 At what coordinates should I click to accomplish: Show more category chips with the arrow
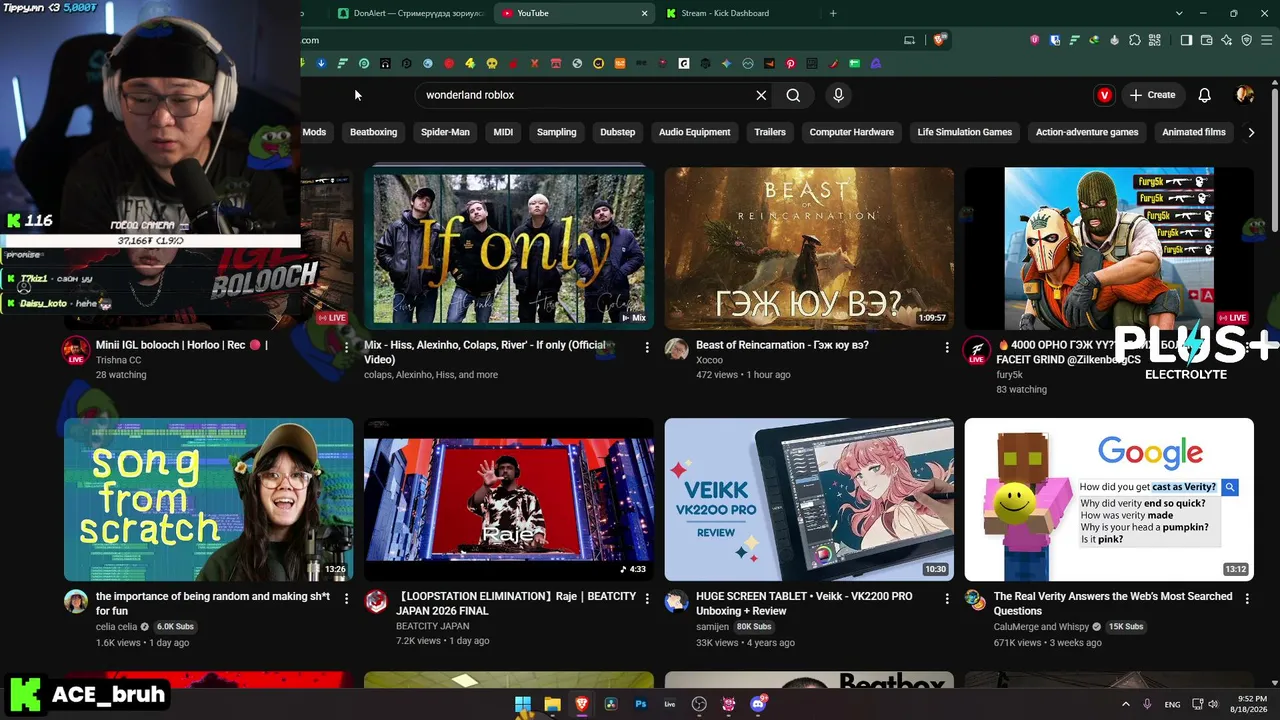[1251, 132]
